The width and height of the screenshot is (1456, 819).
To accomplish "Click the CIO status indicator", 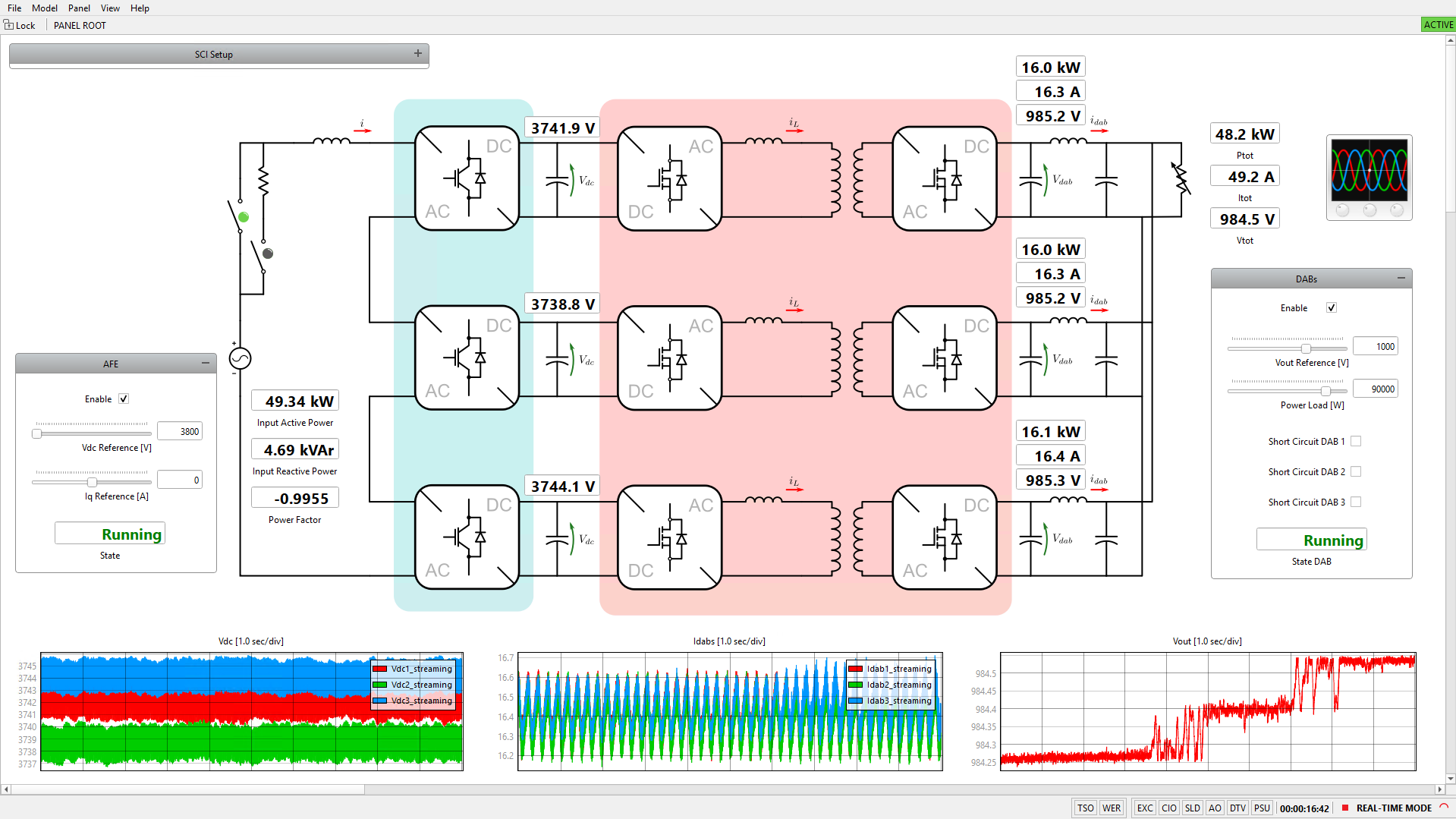I will (1169, 808).
